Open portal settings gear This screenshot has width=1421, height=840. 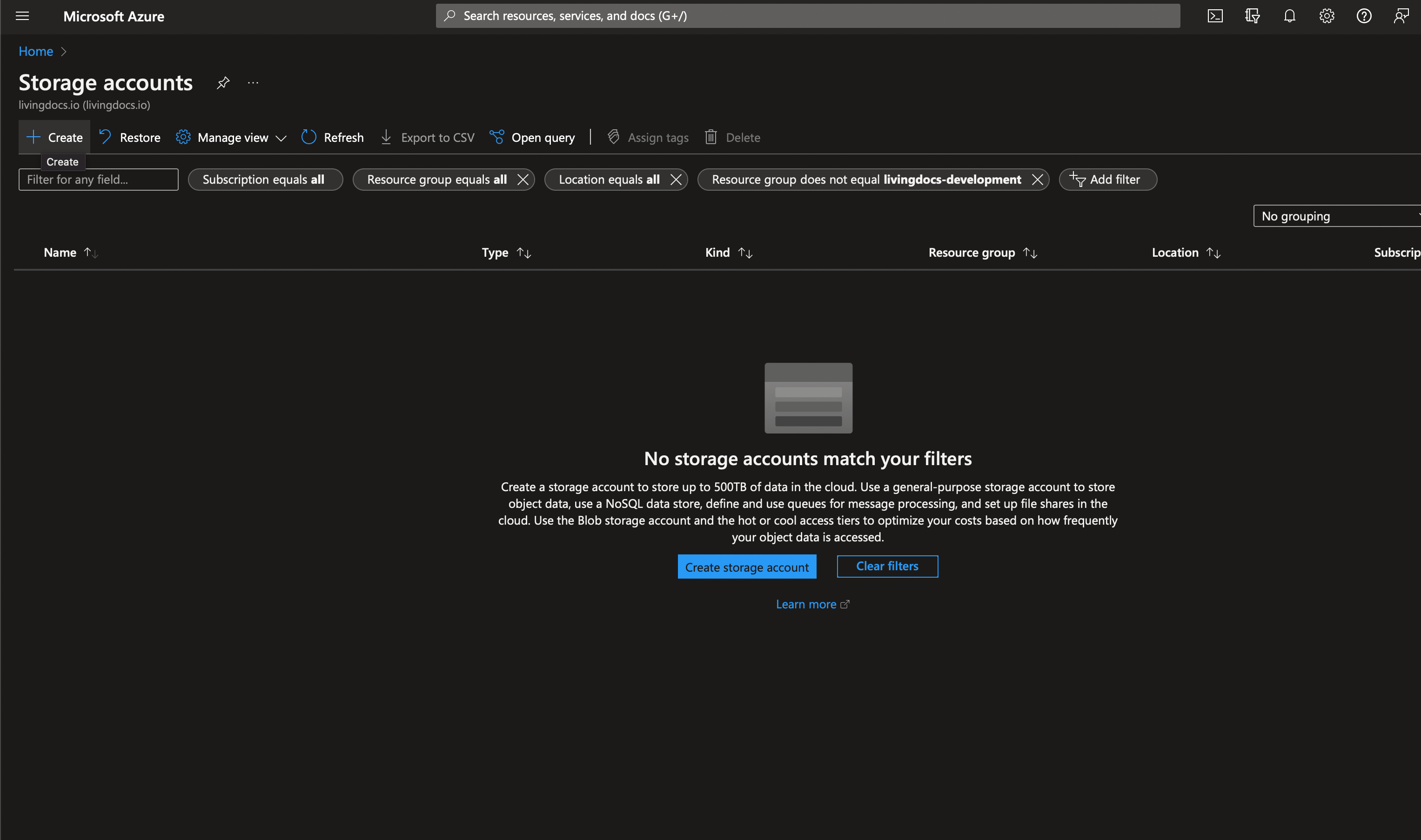(x=1327, y=15)
